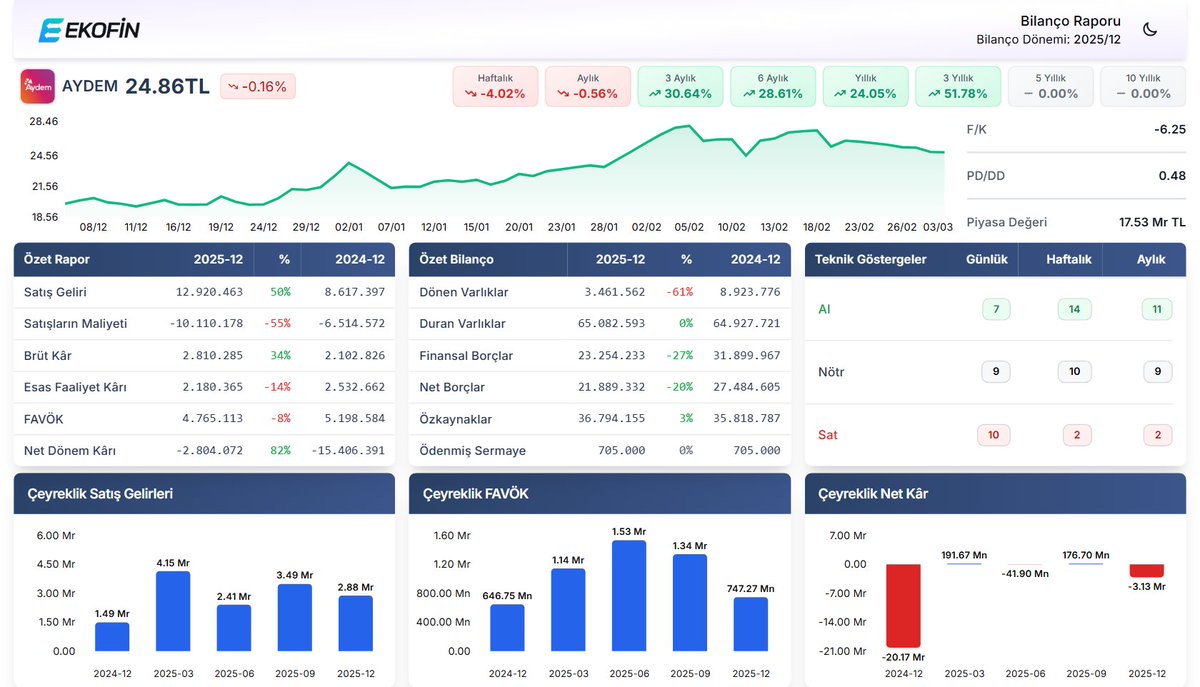Select the 3 Yıllık 51.78% badge

[x=958, y=86]
